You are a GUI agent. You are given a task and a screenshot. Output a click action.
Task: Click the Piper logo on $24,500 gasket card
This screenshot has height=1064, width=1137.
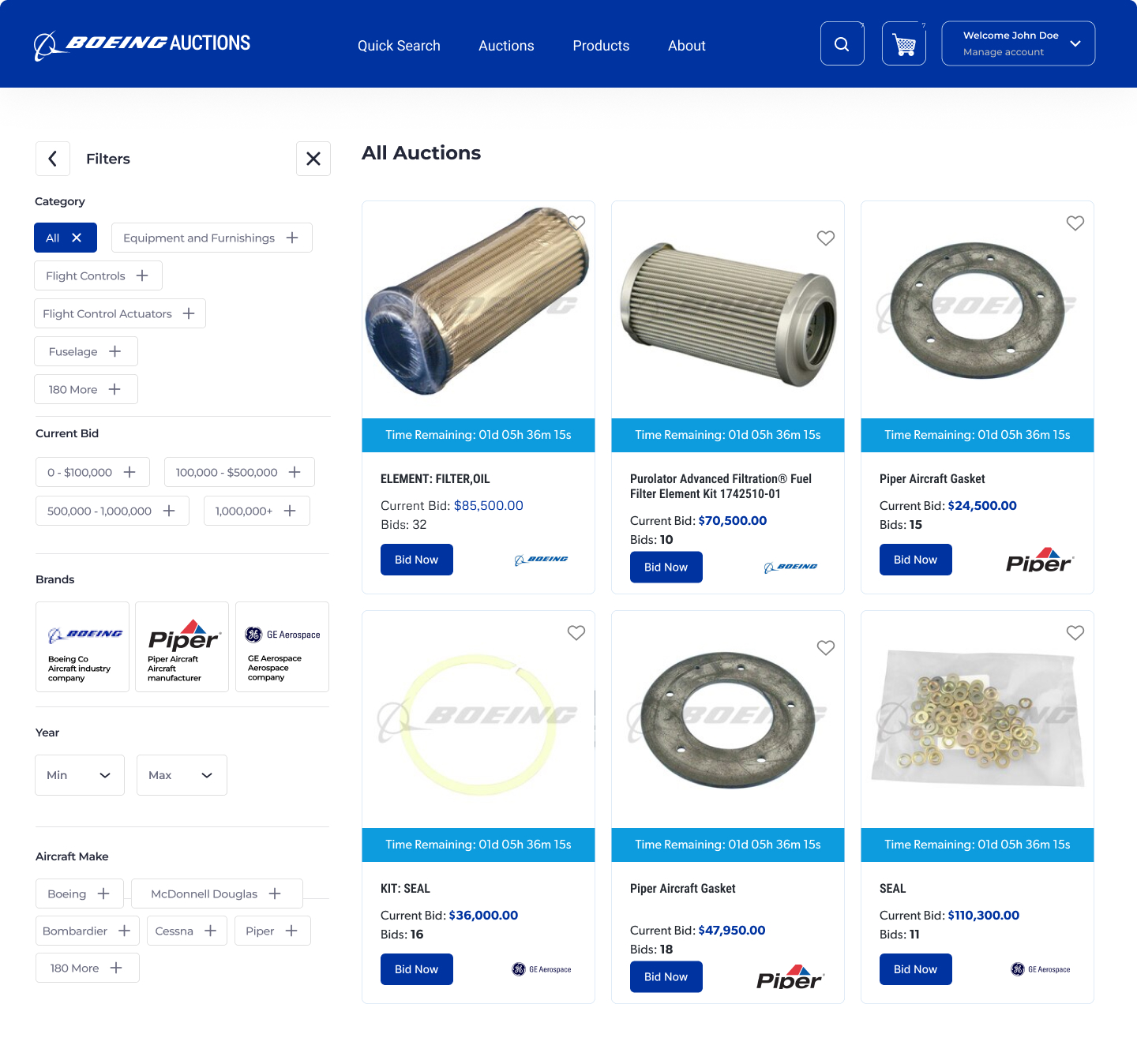coord(1040,560)
